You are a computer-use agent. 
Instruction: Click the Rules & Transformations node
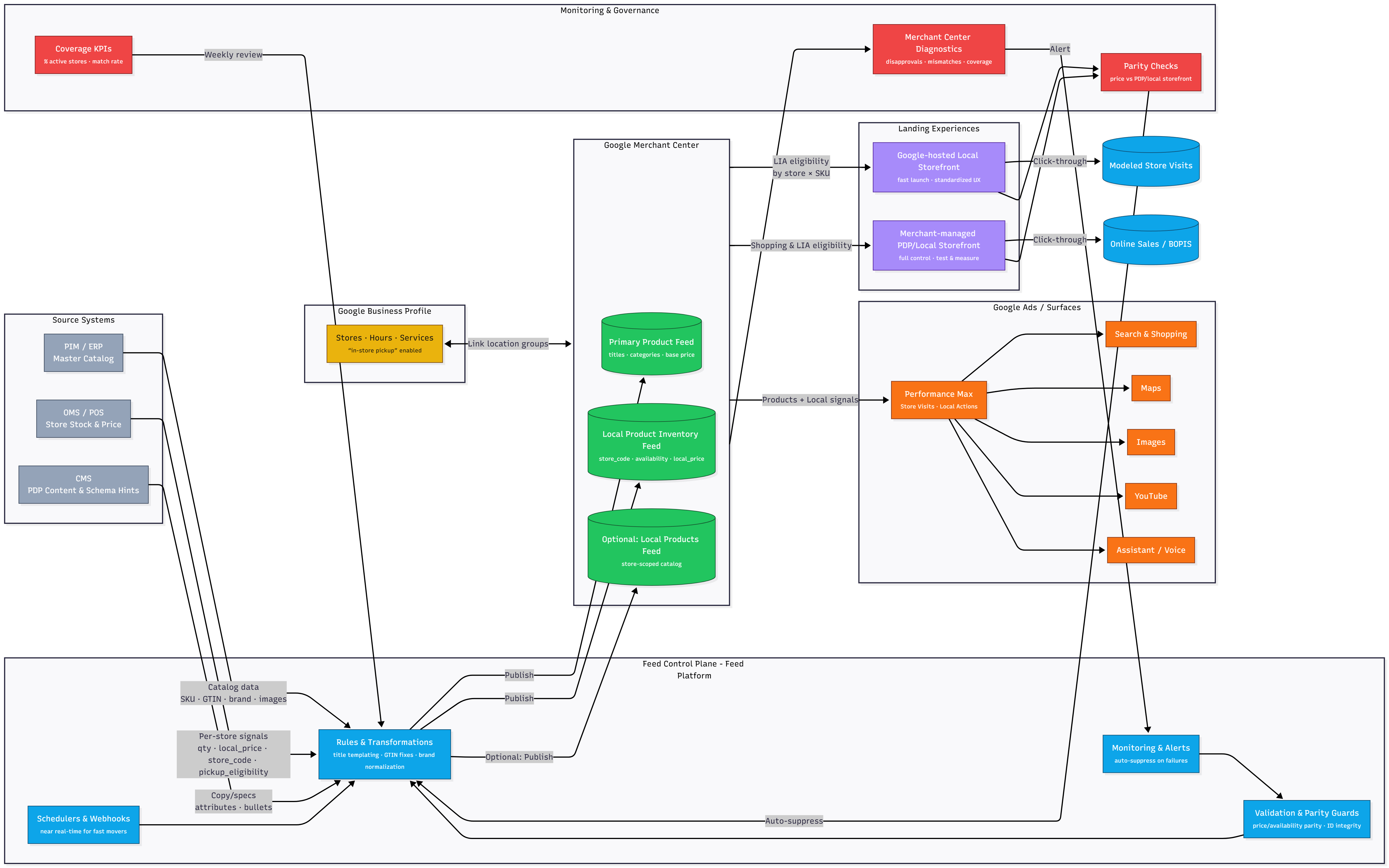(385, 754)
